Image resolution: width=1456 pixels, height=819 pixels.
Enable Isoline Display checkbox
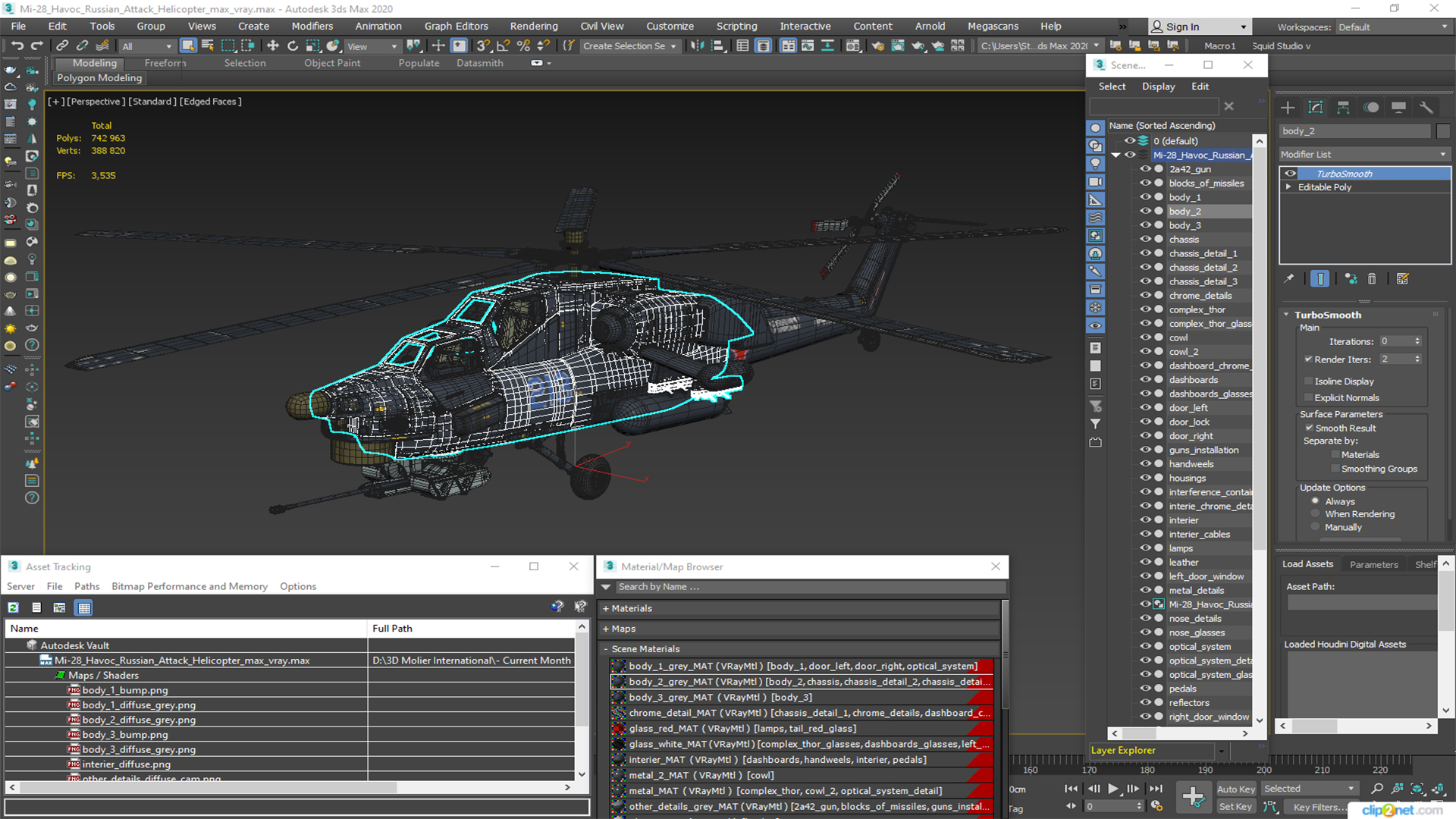(1309, 381)
